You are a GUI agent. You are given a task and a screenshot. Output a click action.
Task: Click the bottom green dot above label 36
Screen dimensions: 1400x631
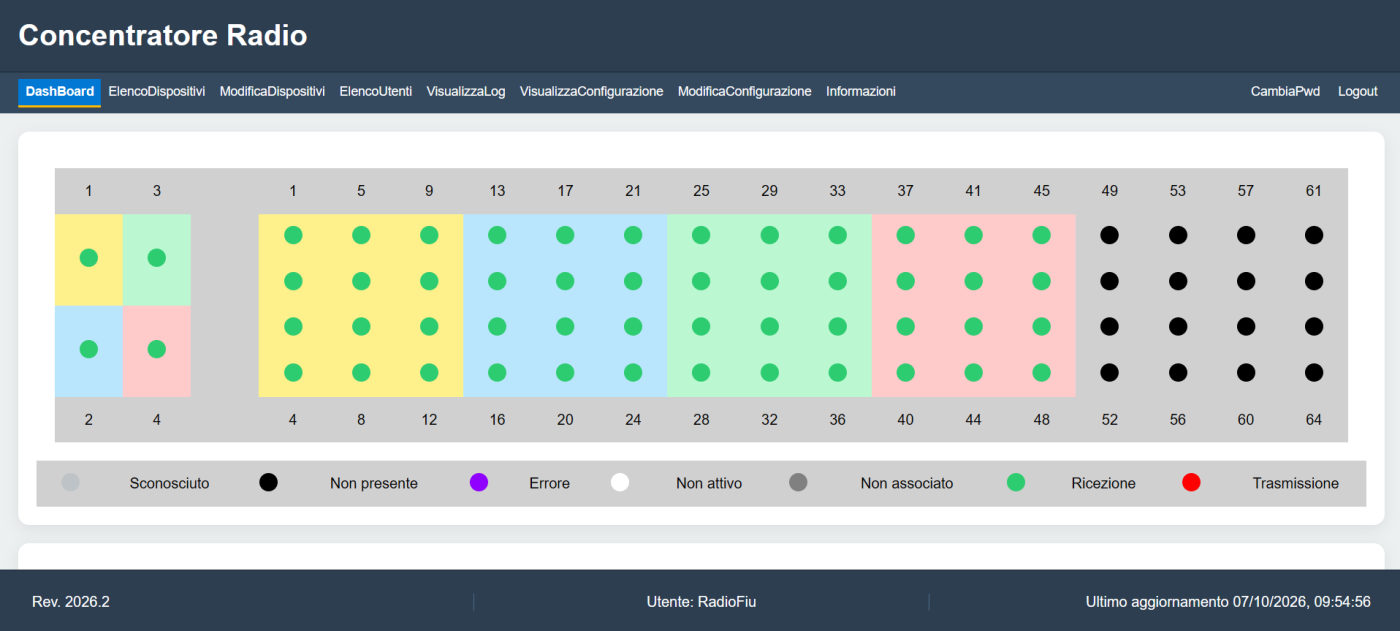[x=837, y=372]
